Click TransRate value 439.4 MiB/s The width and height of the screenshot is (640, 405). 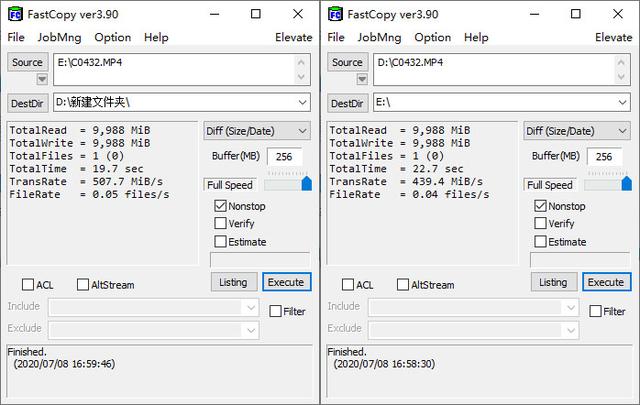click(448, 181)
